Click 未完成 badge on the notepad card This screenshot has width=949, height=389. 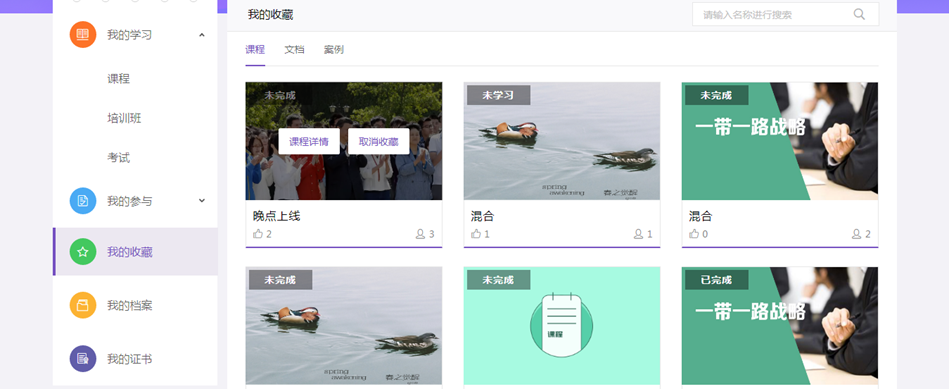pos(499,280)
